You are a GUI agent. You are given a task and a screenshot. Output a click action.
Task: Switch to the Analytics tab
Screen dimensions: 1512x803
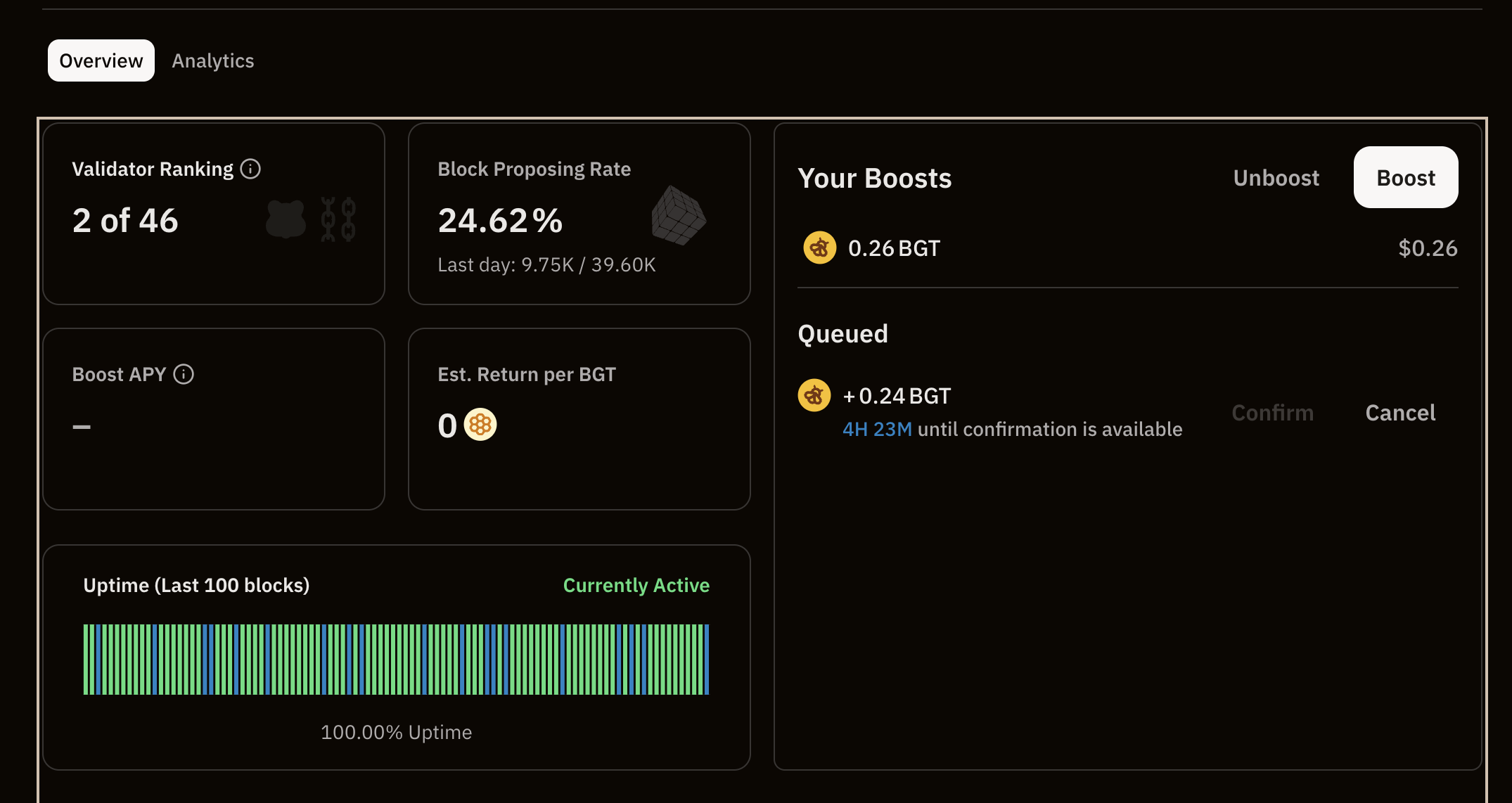point(213,61)
